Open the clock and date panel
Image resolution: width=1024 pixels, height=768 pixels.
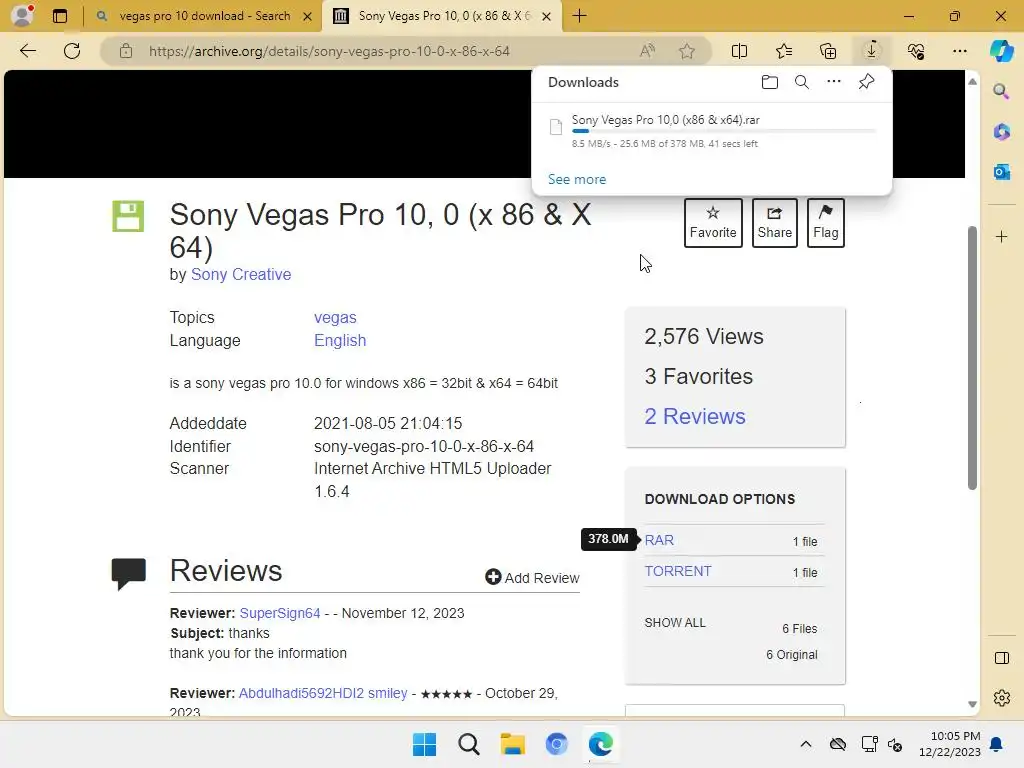950,744
